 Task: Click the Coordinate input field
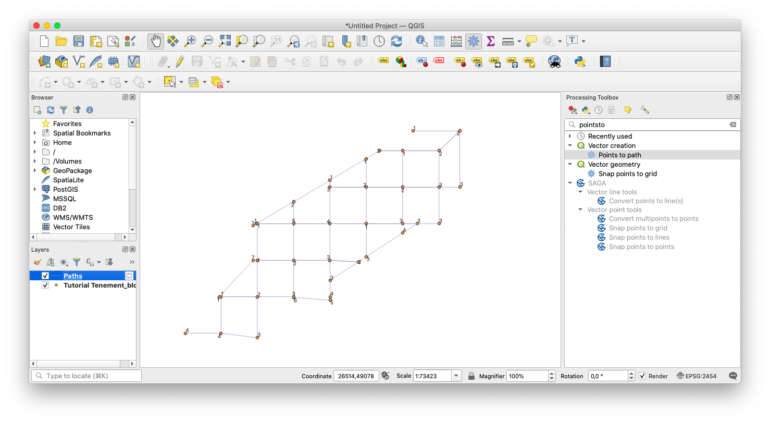[356, 376]
